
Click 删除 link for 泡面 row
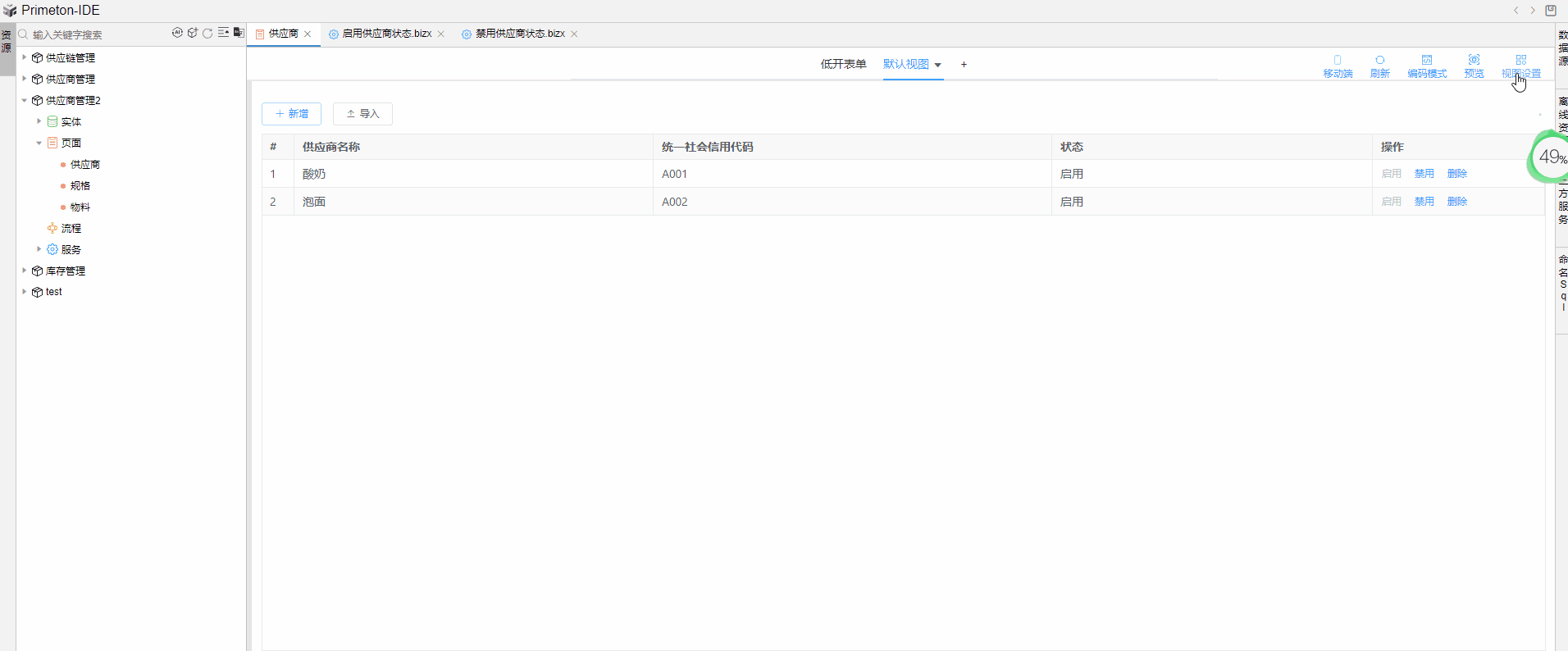[1456, 202]
